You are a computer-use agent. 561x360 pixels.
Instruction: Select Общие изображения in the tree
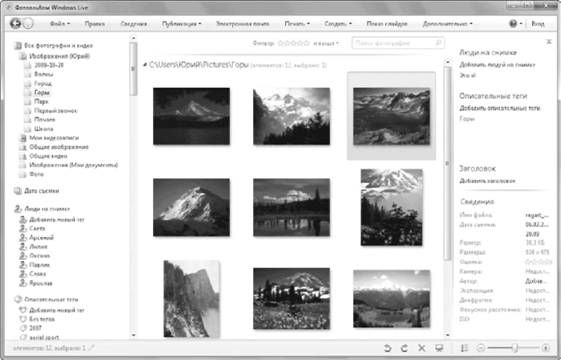click(59, 147)
